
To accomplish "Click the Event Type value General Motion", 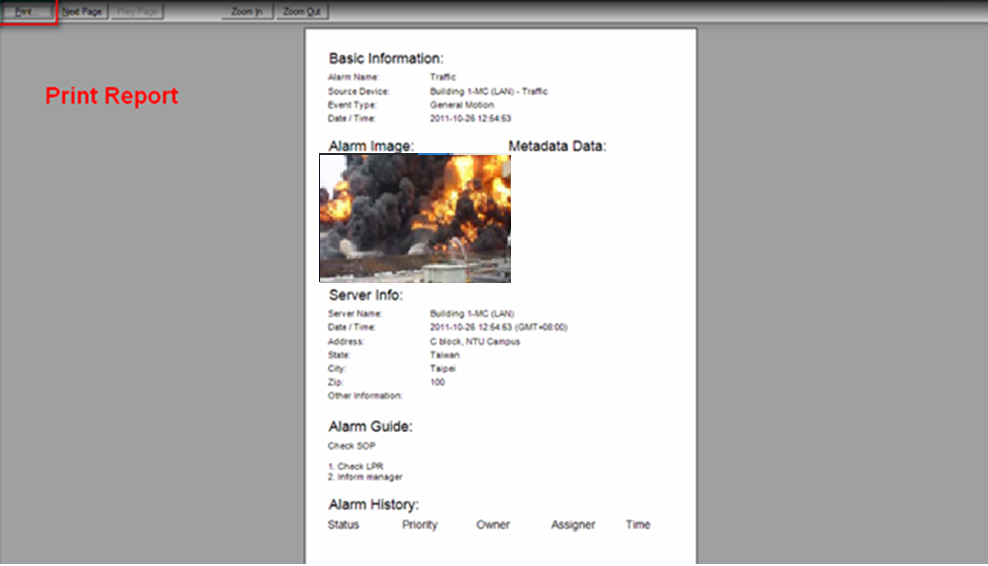I will click(x=462, y=105).
